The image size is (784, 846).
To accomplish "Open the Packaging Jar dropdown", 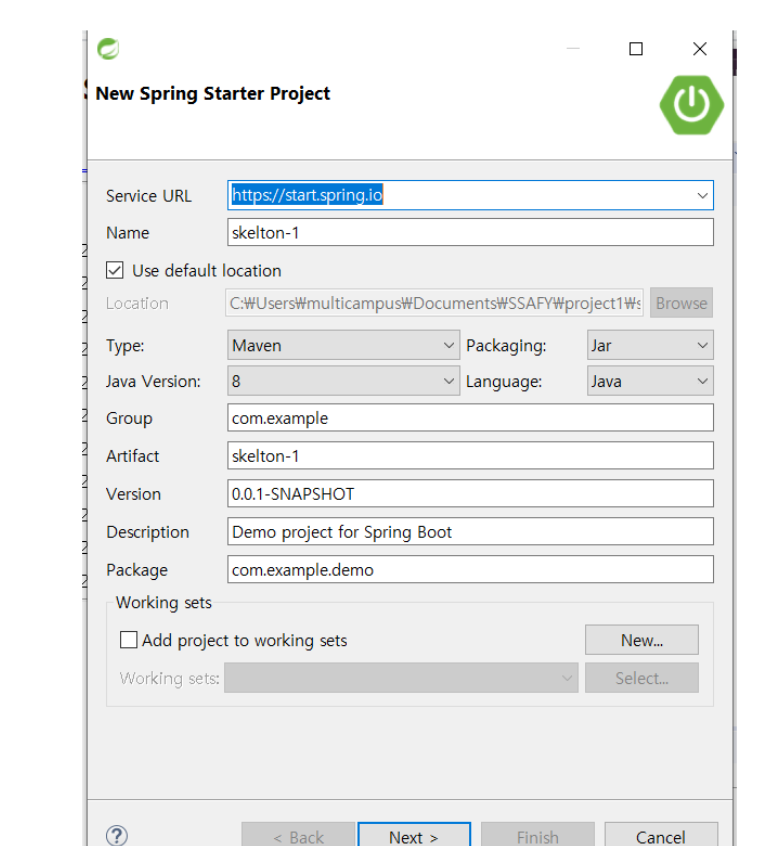I will [x=650, y=345].
